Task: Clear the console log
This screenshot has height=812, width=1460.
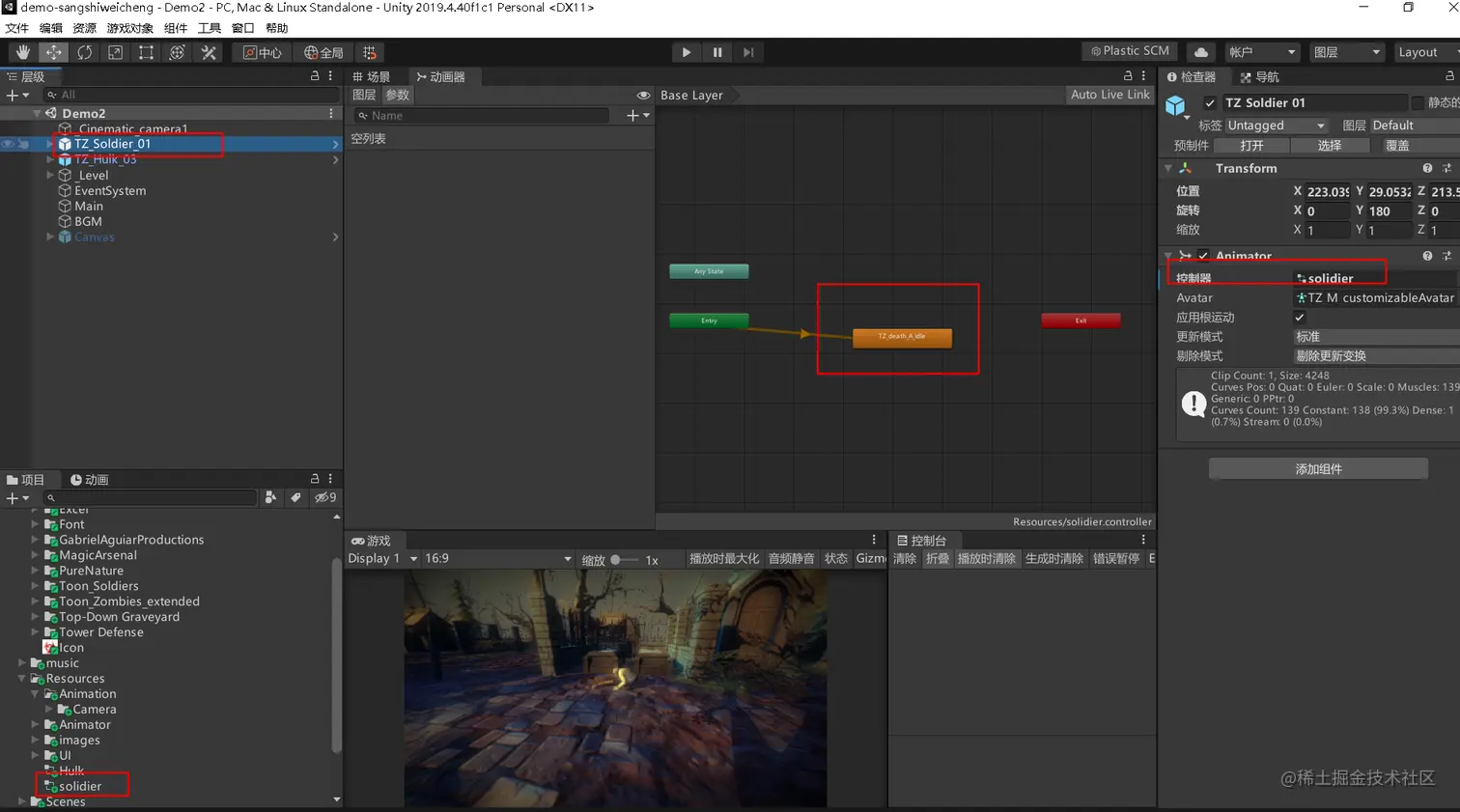Action: [x=905, y=559]
